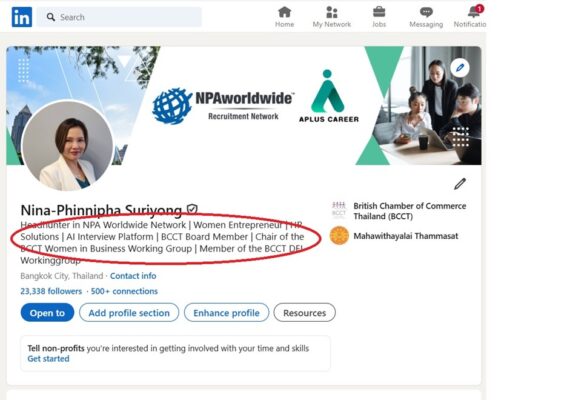This screenshot has width=567, height=400.
Task: Open the Jobs briefcase icon
Action: (379, 12)
